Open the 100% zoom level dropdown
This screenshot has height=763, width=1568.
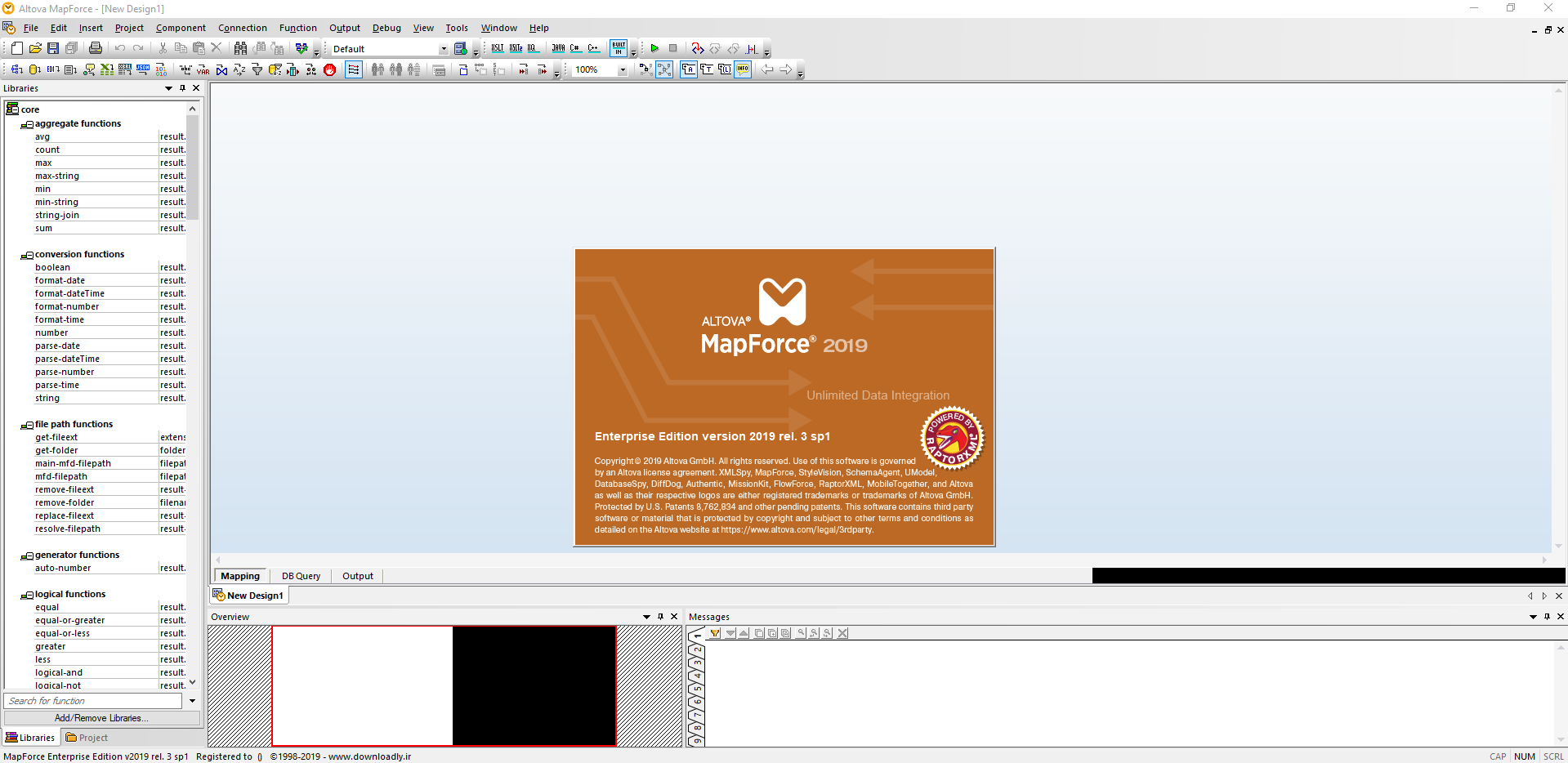[x=623, y=69]
